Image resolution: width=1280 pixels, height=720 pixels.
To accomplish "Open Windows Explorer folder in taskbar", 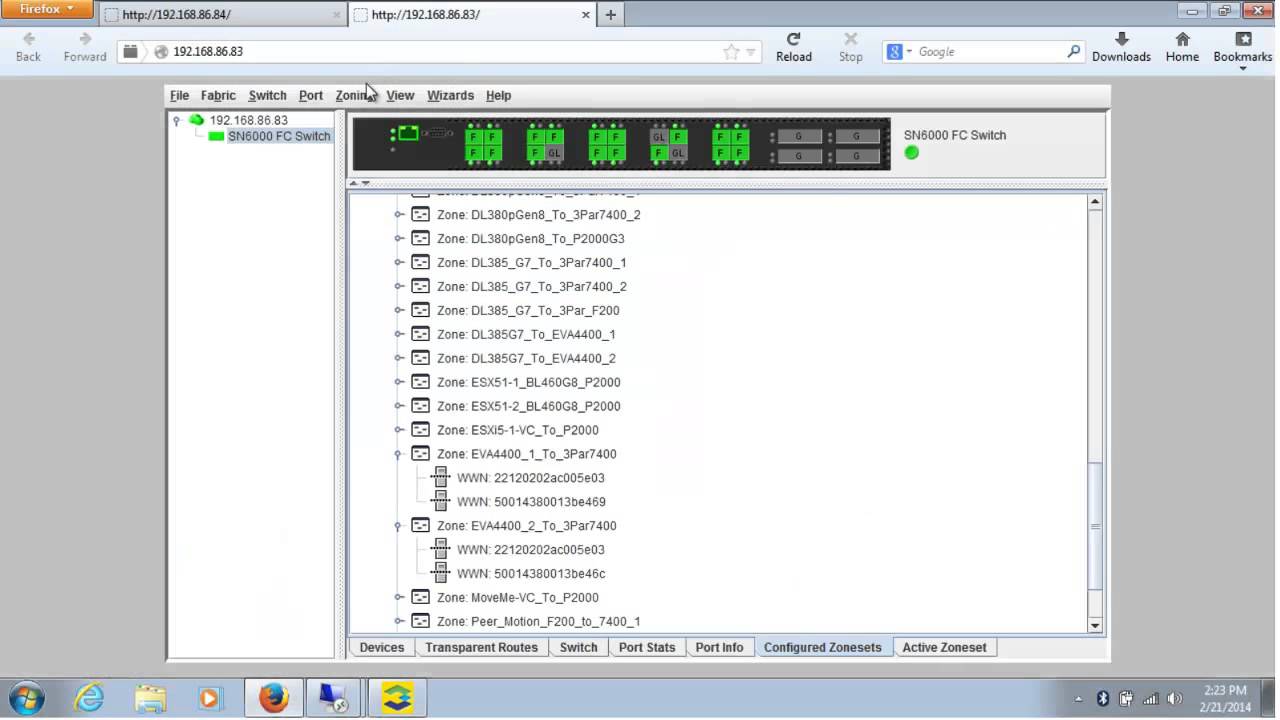I will (x=150, y=698).
